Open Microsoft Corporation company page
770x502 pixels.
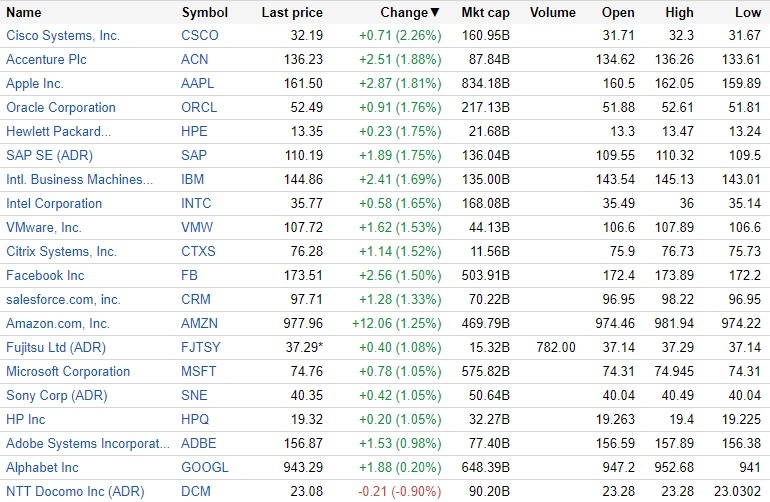pos(68,371)
